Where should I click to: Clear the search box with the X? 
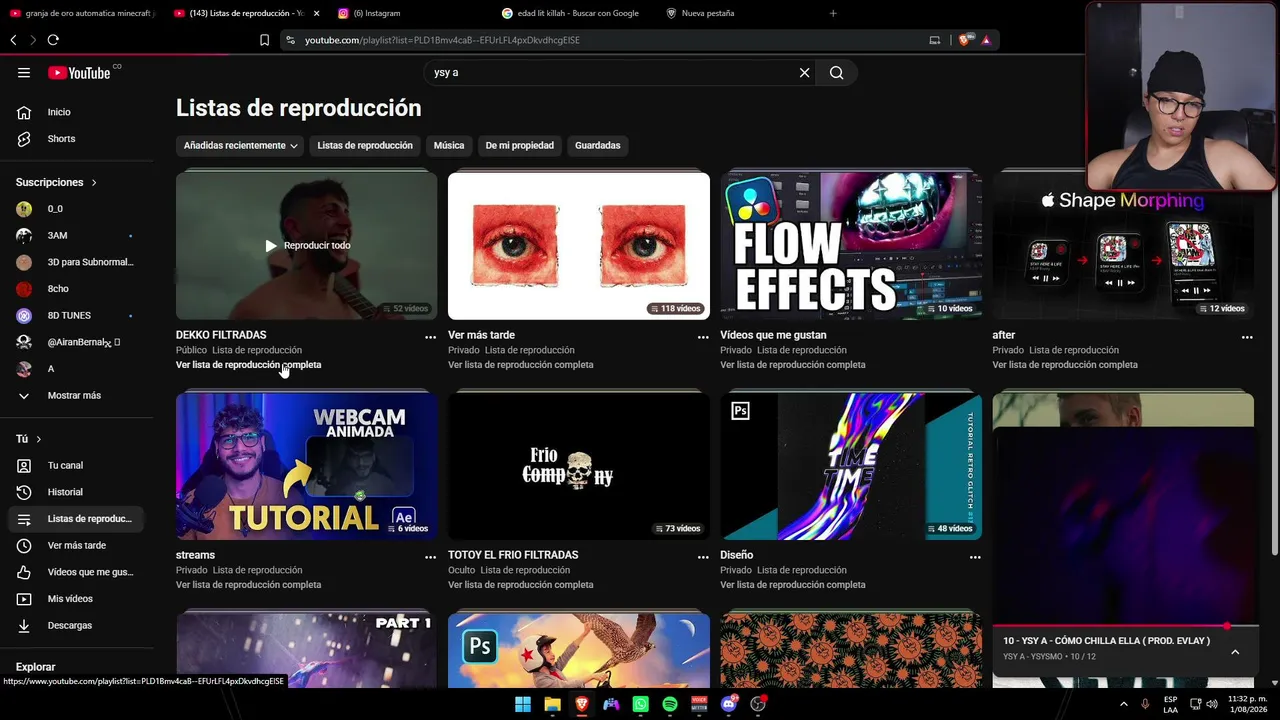pos(804,73)
